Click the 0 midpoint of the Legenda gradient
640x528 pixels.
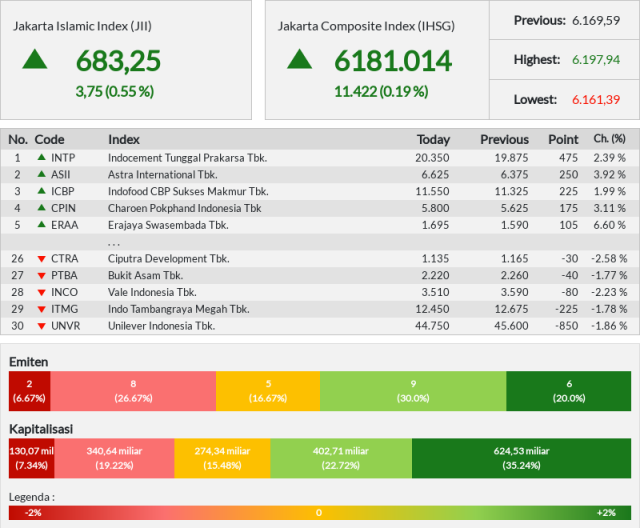[x=319, y=512]
